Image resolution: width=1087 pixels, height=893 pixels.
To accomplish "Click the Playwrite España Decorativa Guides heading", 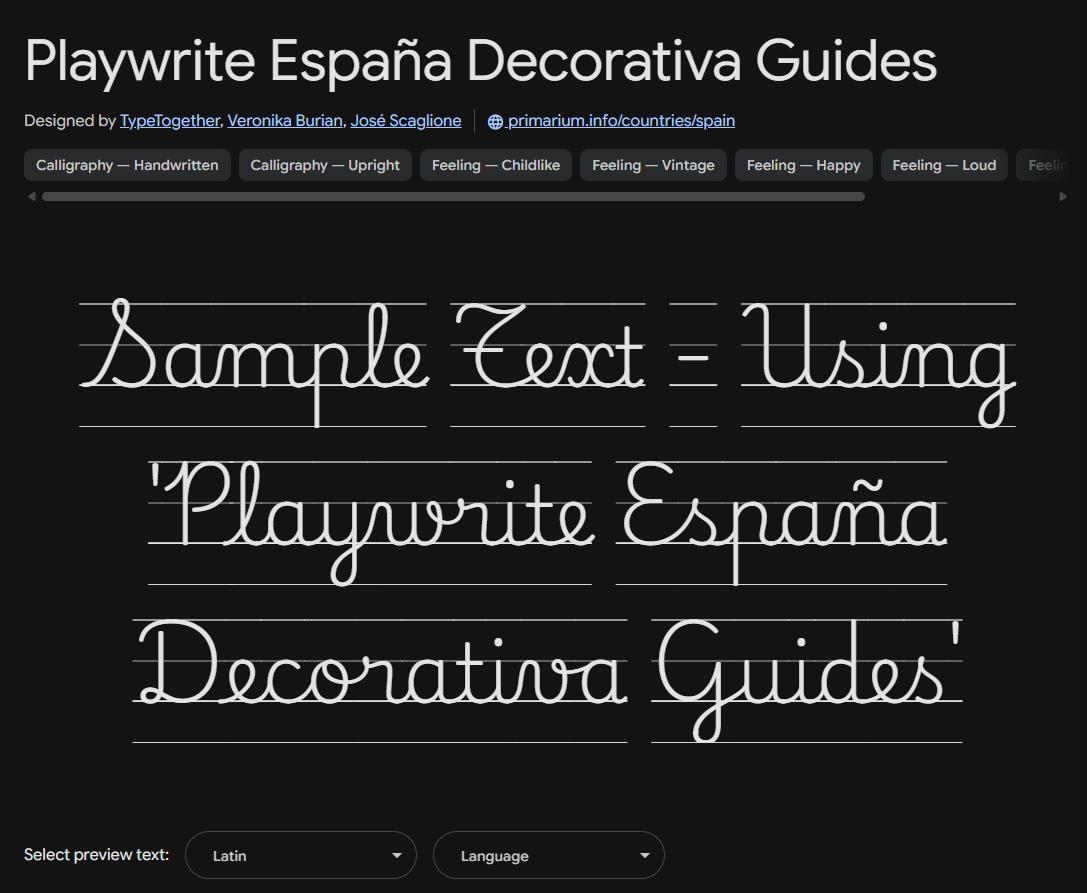I will coord(480,61).
